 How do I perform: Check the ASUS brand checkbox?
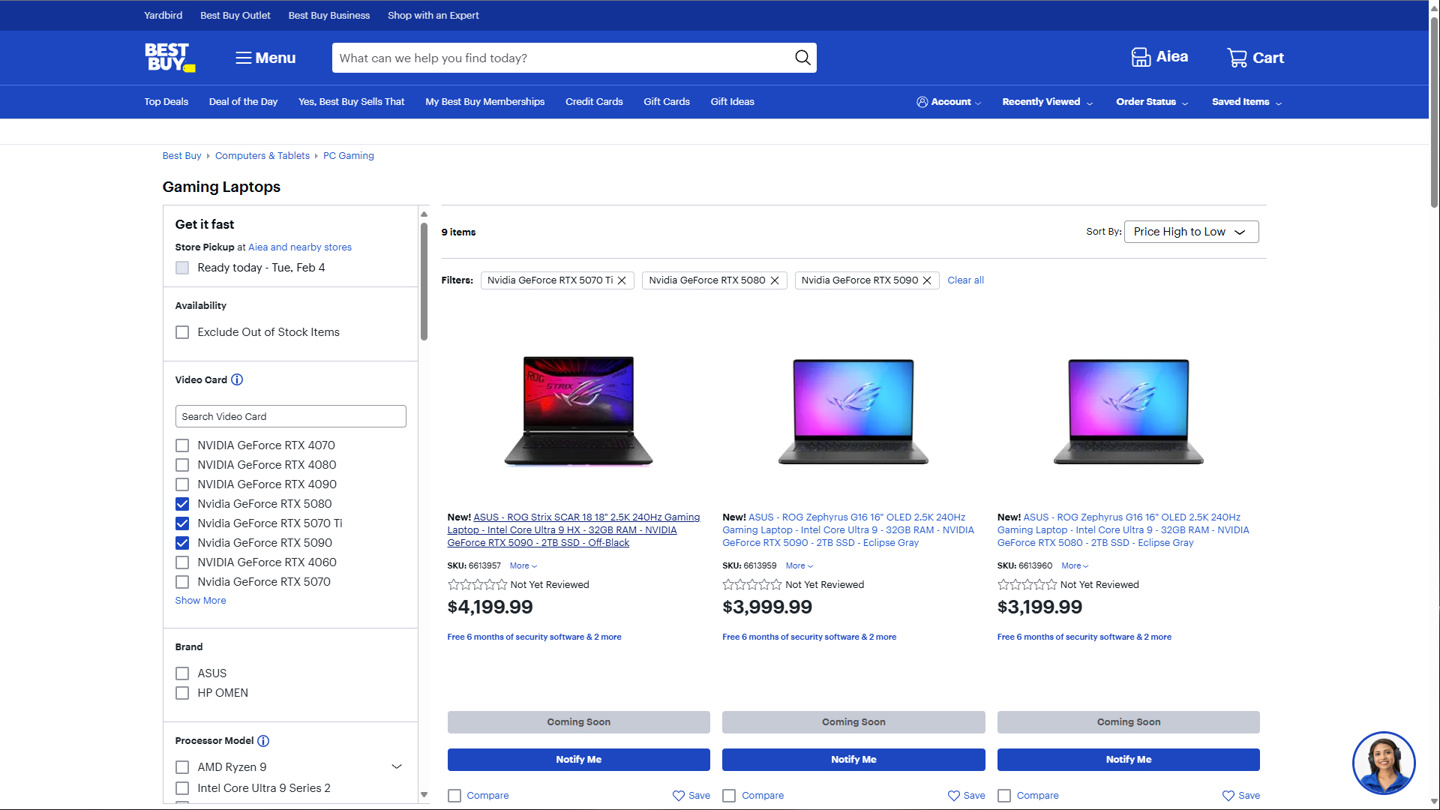point(182,674)
